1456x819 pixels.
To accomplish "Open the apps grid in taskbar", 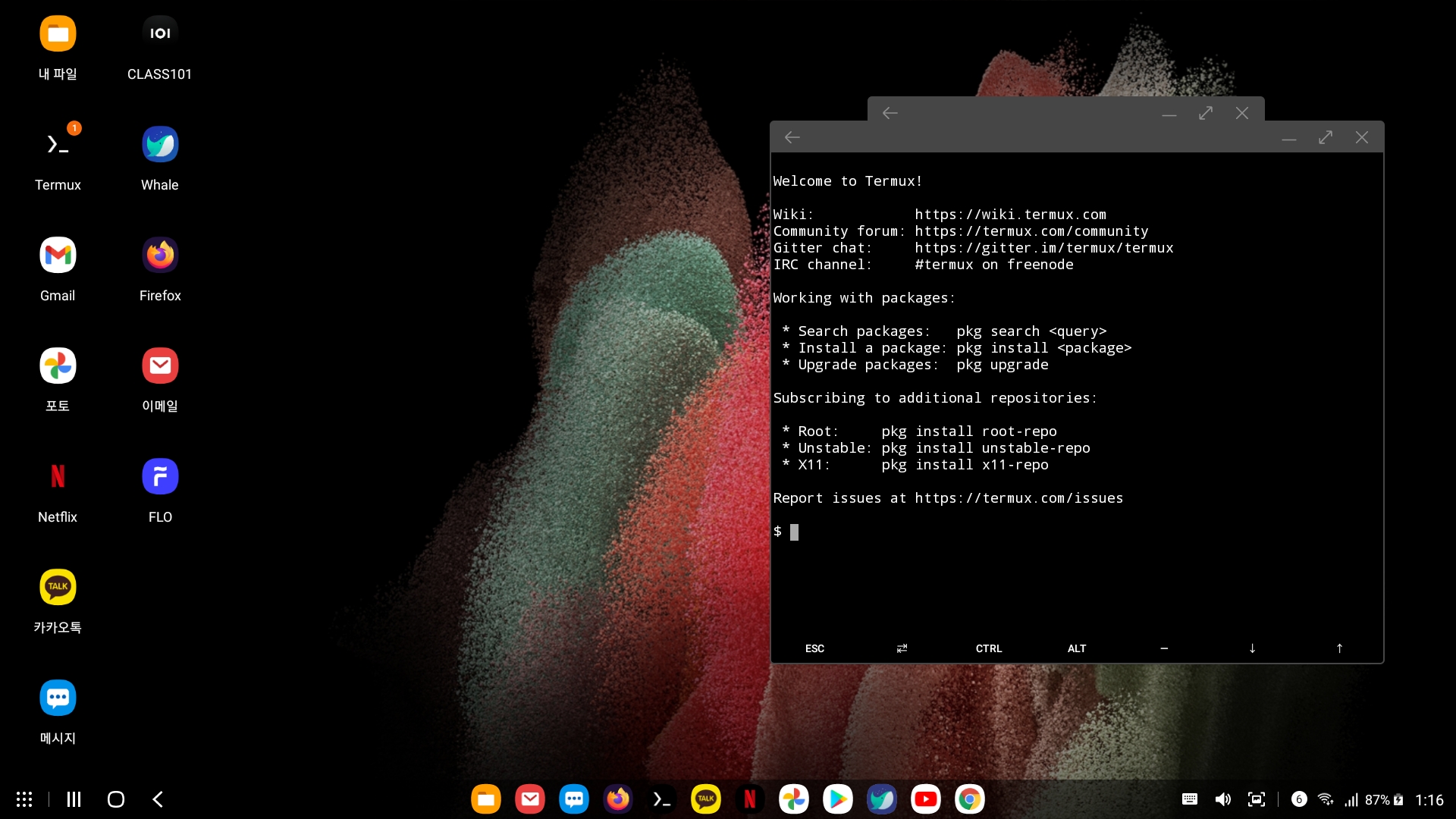I will 24,799.
